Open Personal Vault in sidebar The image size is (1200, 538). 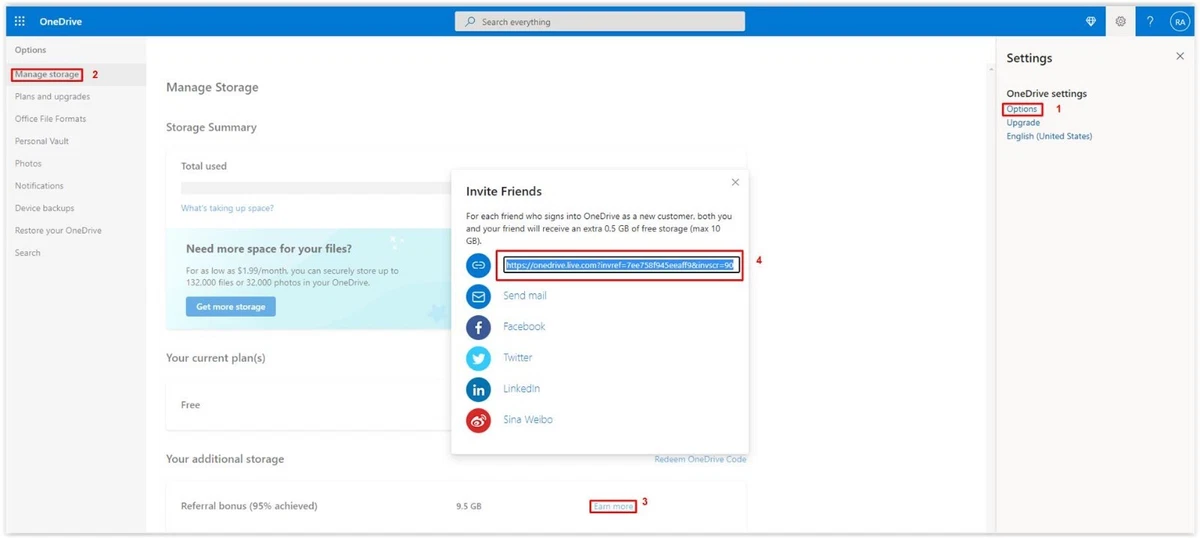(42, 141)
